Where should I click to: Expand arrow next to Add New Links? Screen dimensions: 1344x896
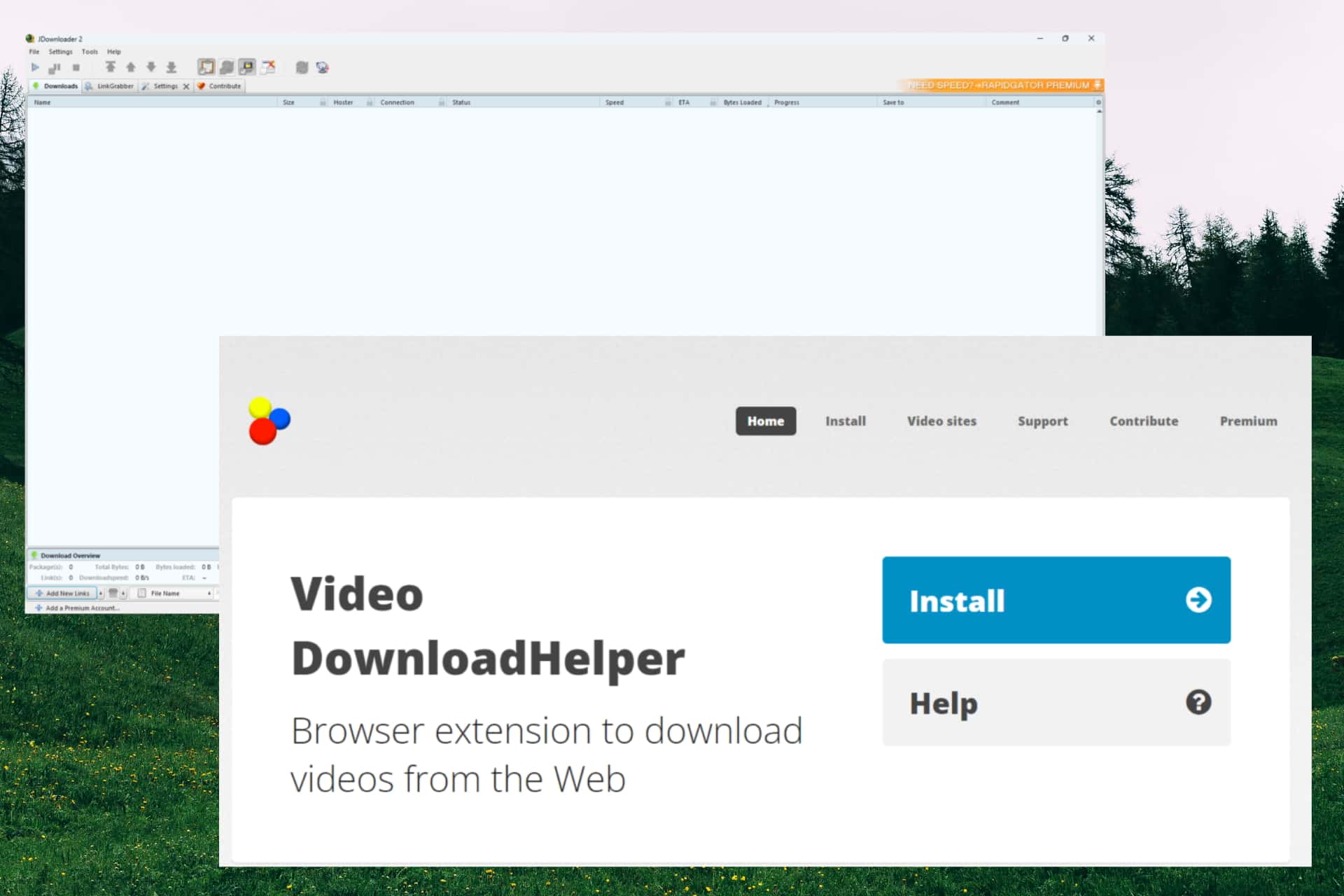[101, 593]
